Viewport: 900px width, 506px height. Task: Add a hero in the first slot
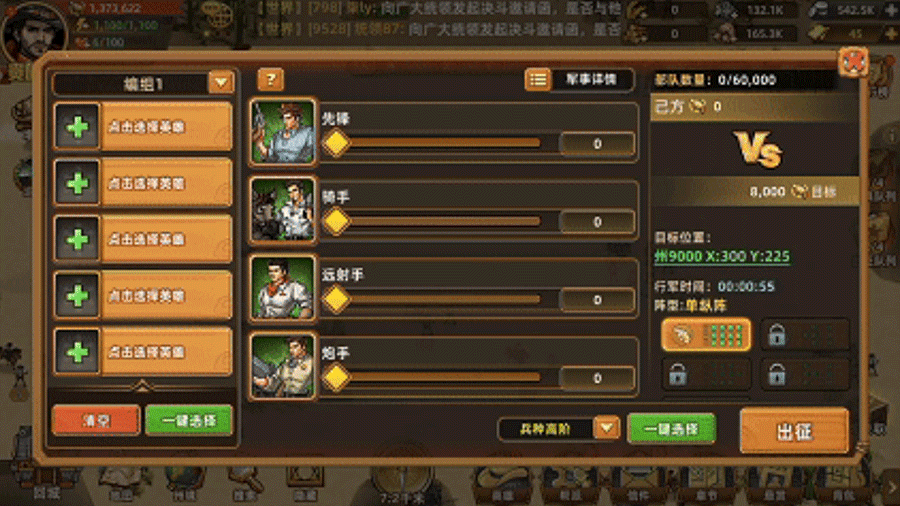77,127
